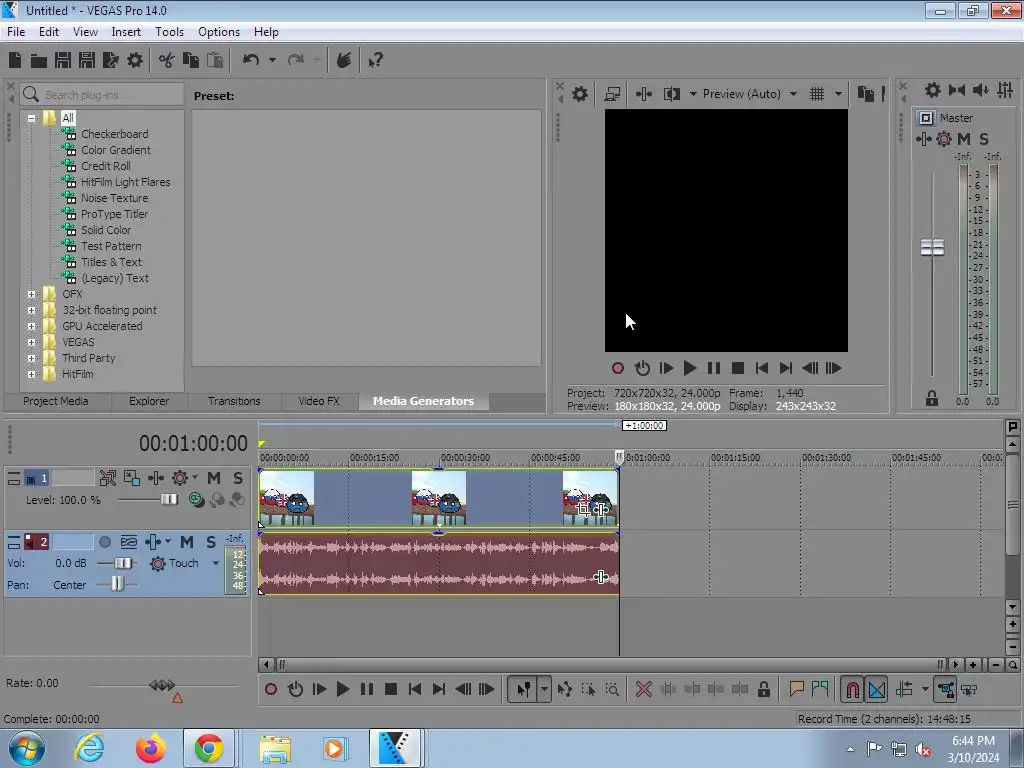1024x768 pixels.
Task: Click the Master volume fader
Action: coord(932,248)
